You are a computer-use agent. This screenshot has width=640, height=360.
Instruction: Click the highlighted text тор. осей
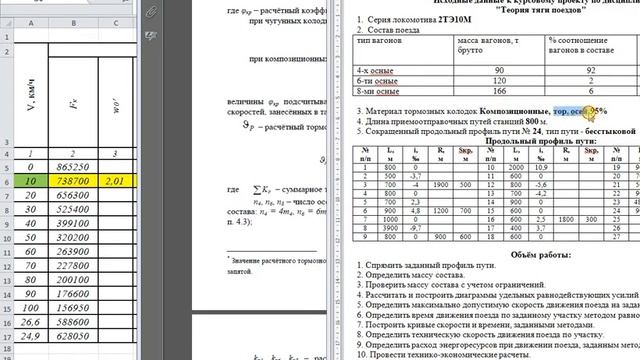571,111
